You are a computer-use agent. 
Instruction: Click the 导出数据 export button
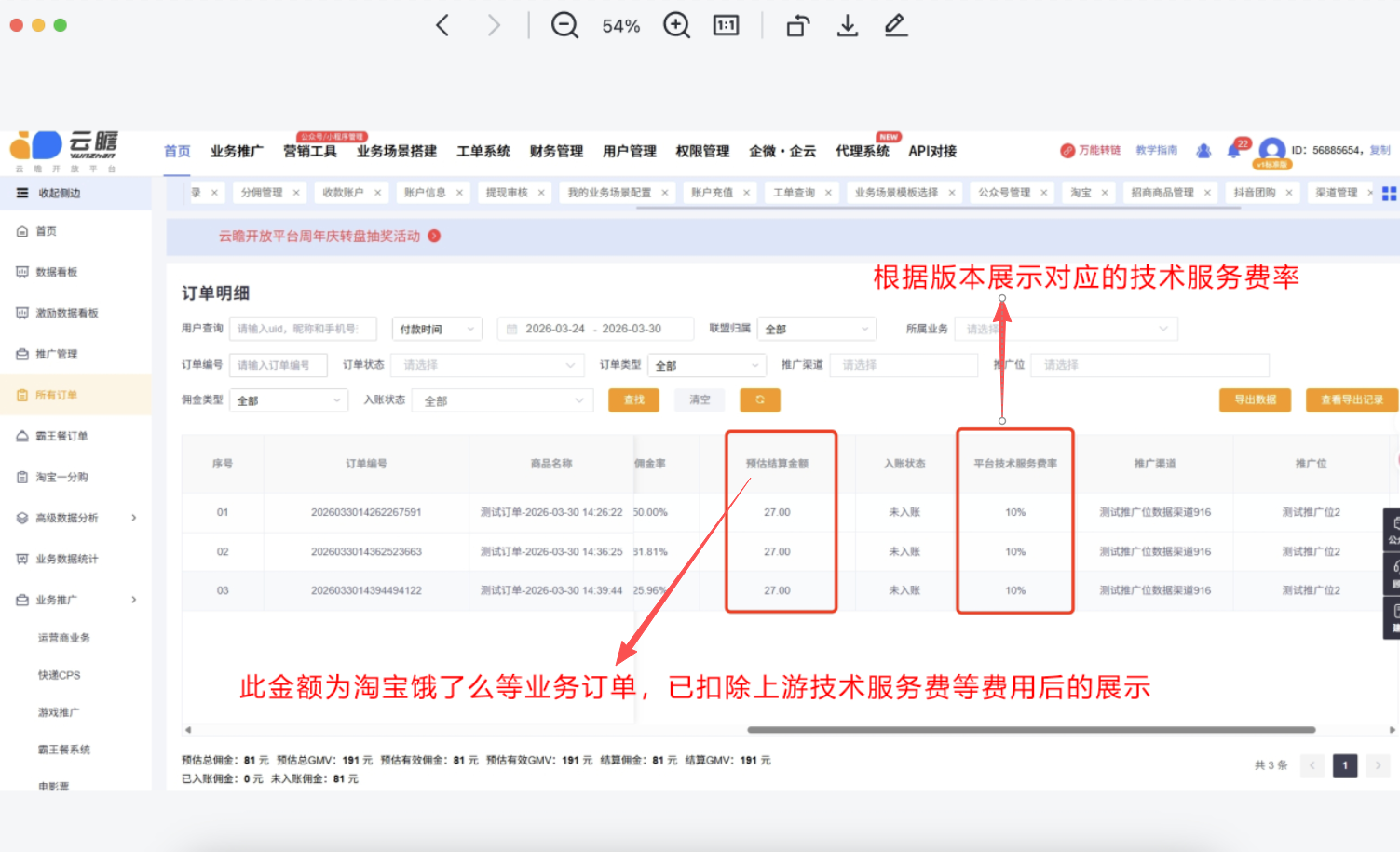[1255, 399]
